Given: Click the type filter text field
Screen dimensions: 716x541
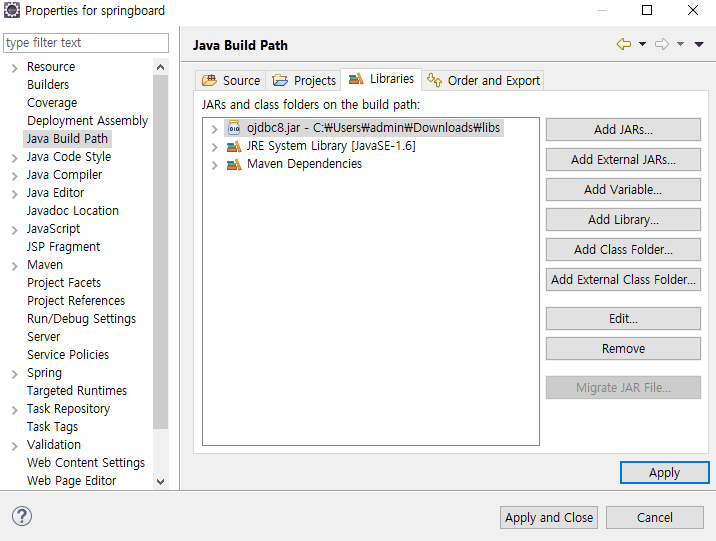Looking at the screenshot, I should (x=86, y=43).
